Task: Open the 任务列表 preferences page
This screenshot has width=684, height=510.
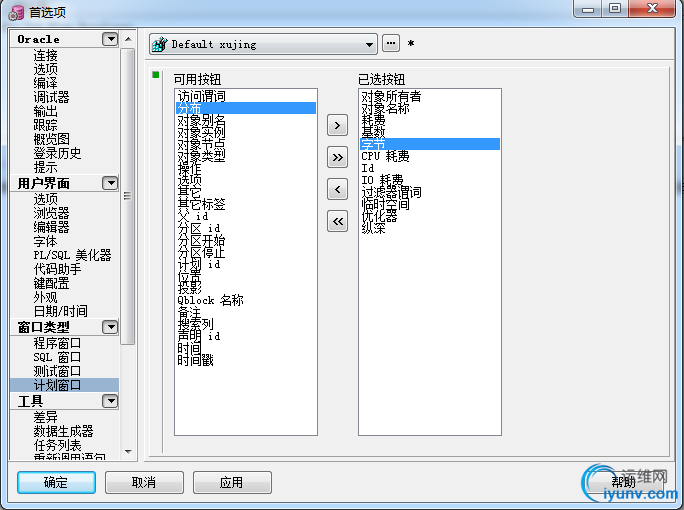Action: pos(57,445)
